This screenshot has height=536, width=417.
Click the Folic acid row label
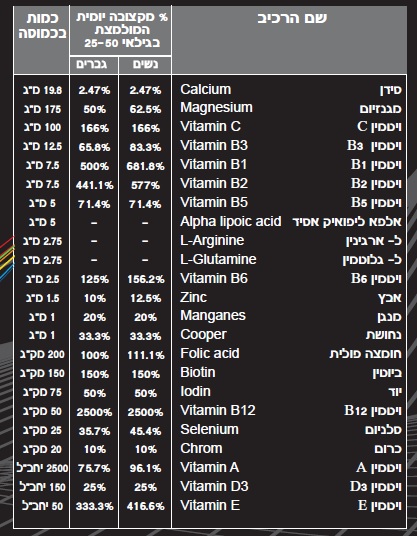click(210, 353)
